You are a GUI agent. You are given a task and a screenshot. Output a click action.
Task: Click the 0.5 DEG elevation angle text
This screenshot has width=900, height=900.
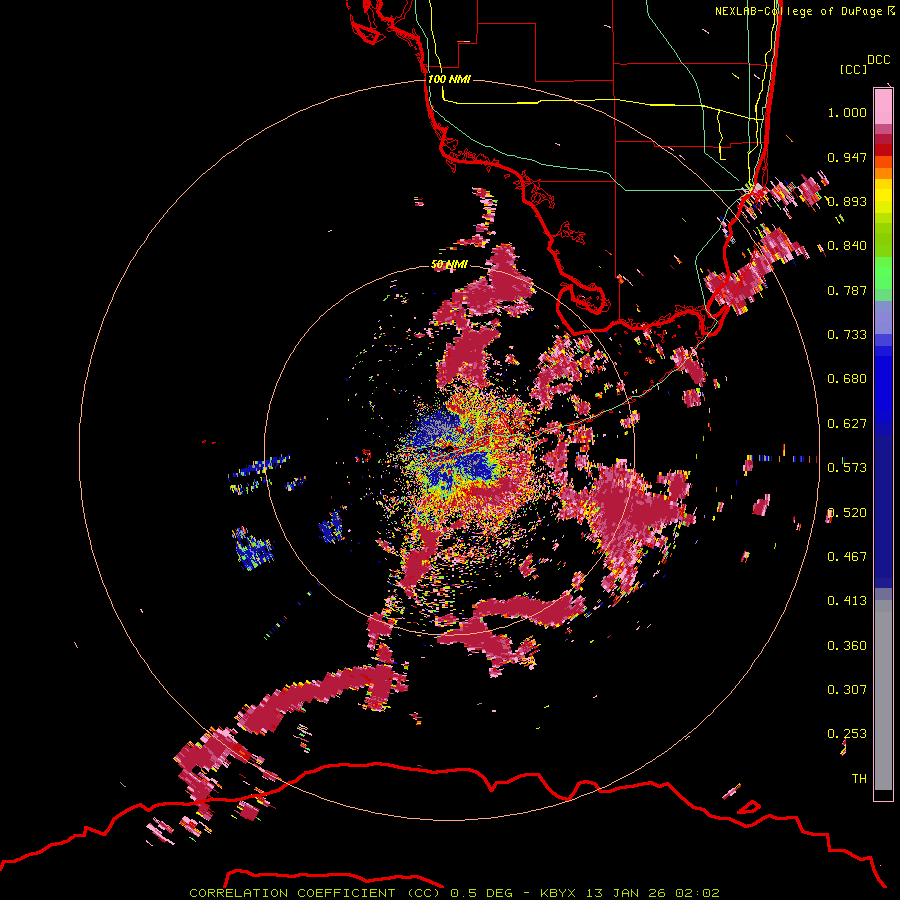[481, 893]
